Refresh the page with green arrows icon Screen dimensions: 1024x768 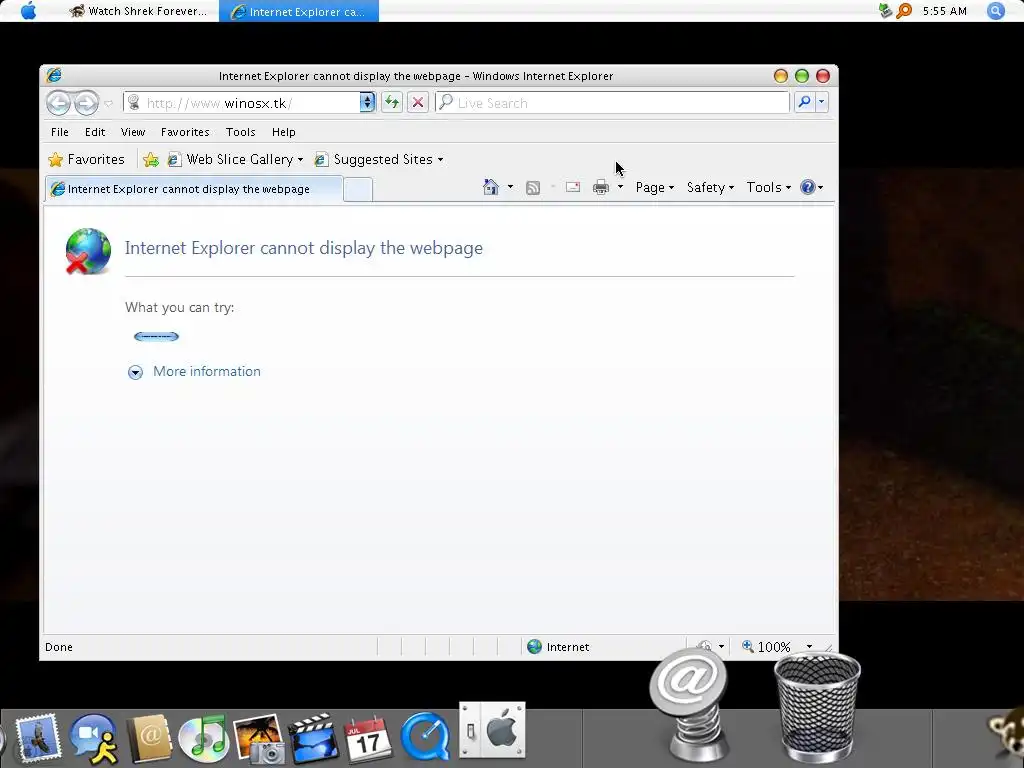tap(391, 103)
